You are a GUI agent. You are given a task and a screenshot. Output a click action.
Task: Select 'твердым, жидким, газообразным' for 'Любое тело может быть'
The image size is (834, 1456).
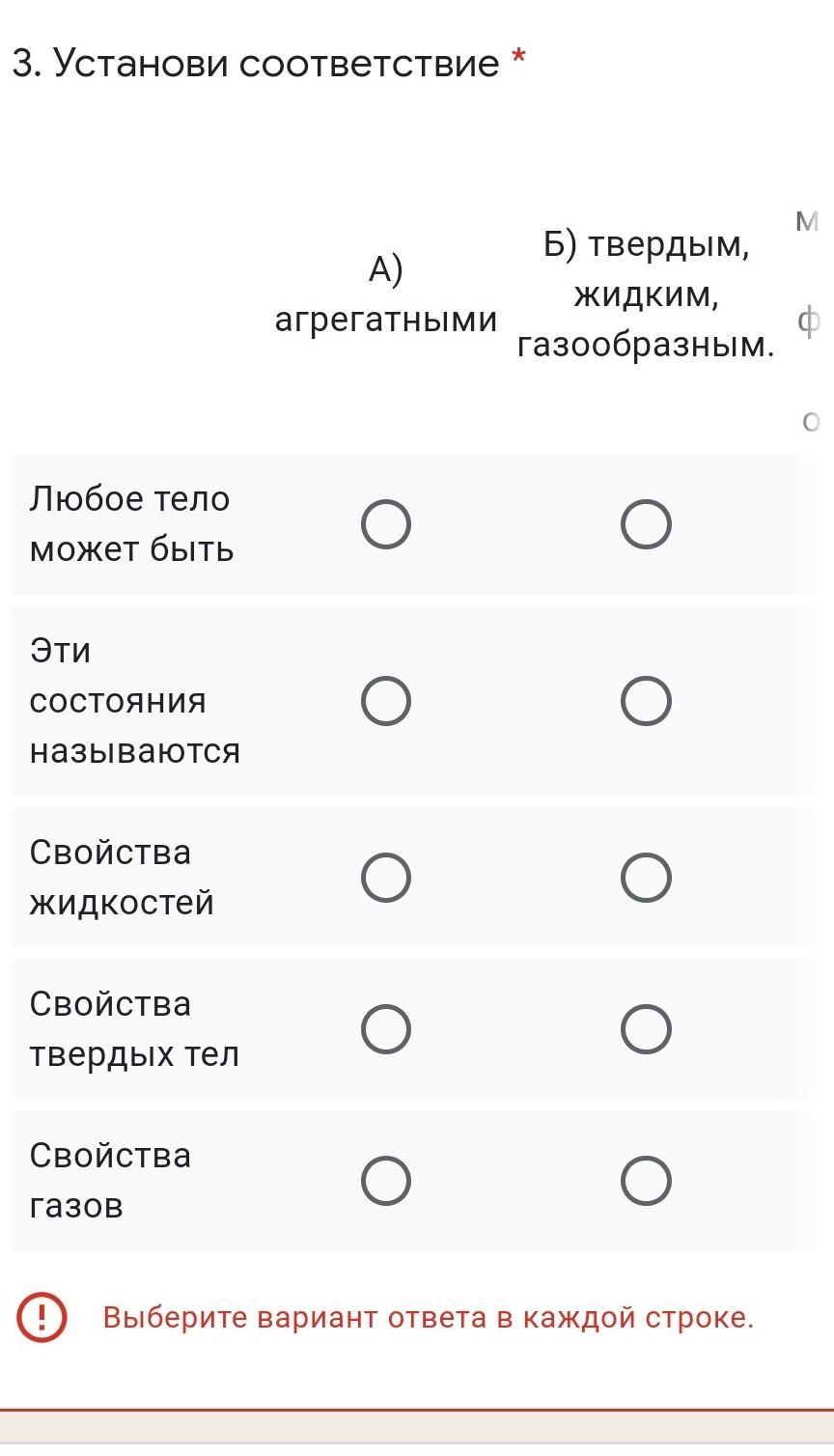646,525
